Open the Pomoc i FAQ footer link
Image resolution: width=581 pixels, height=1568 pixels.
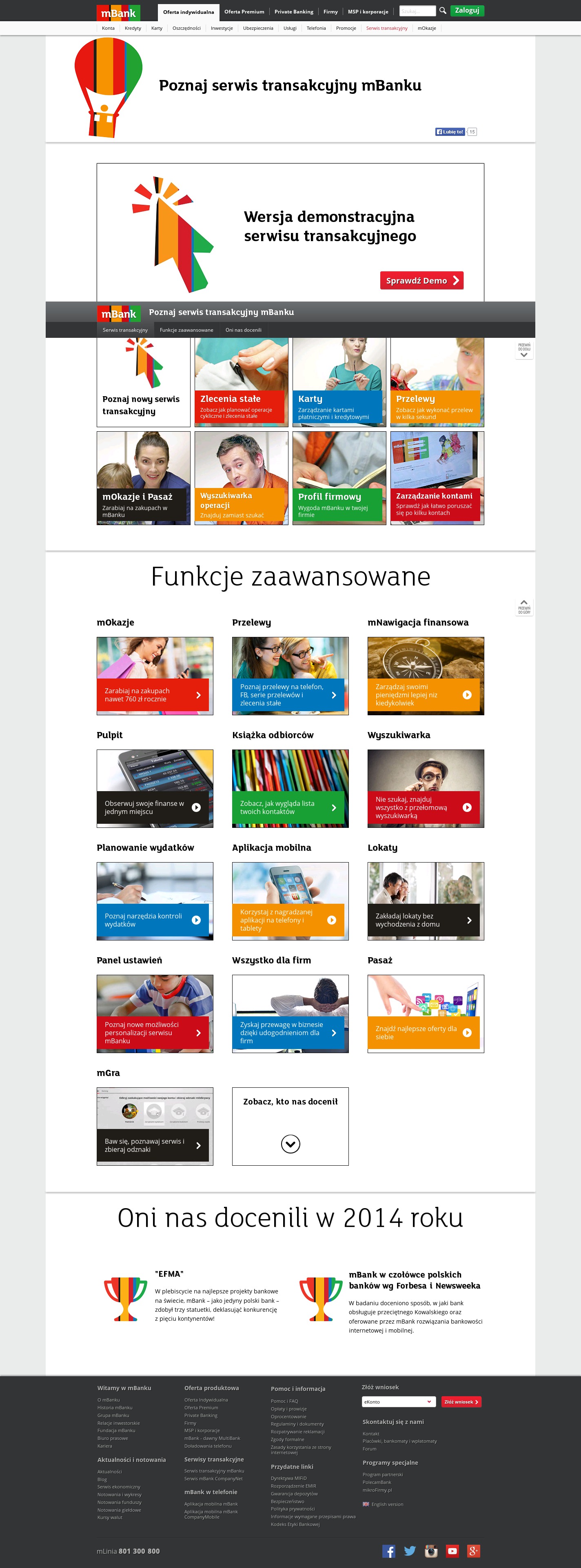pos(284,1401)
